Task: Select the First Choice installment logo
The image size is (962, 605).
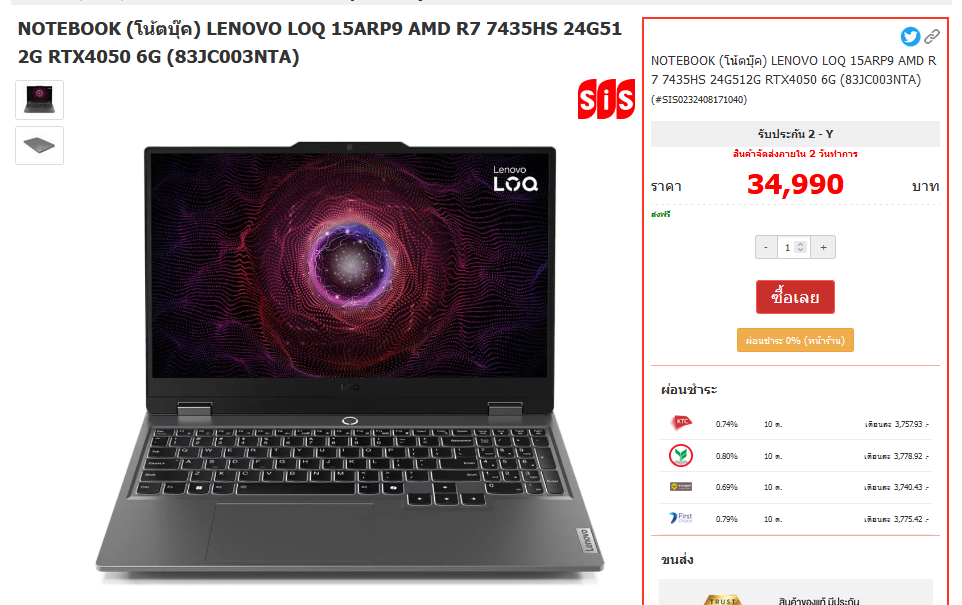Action: click(x=681, y=518)
